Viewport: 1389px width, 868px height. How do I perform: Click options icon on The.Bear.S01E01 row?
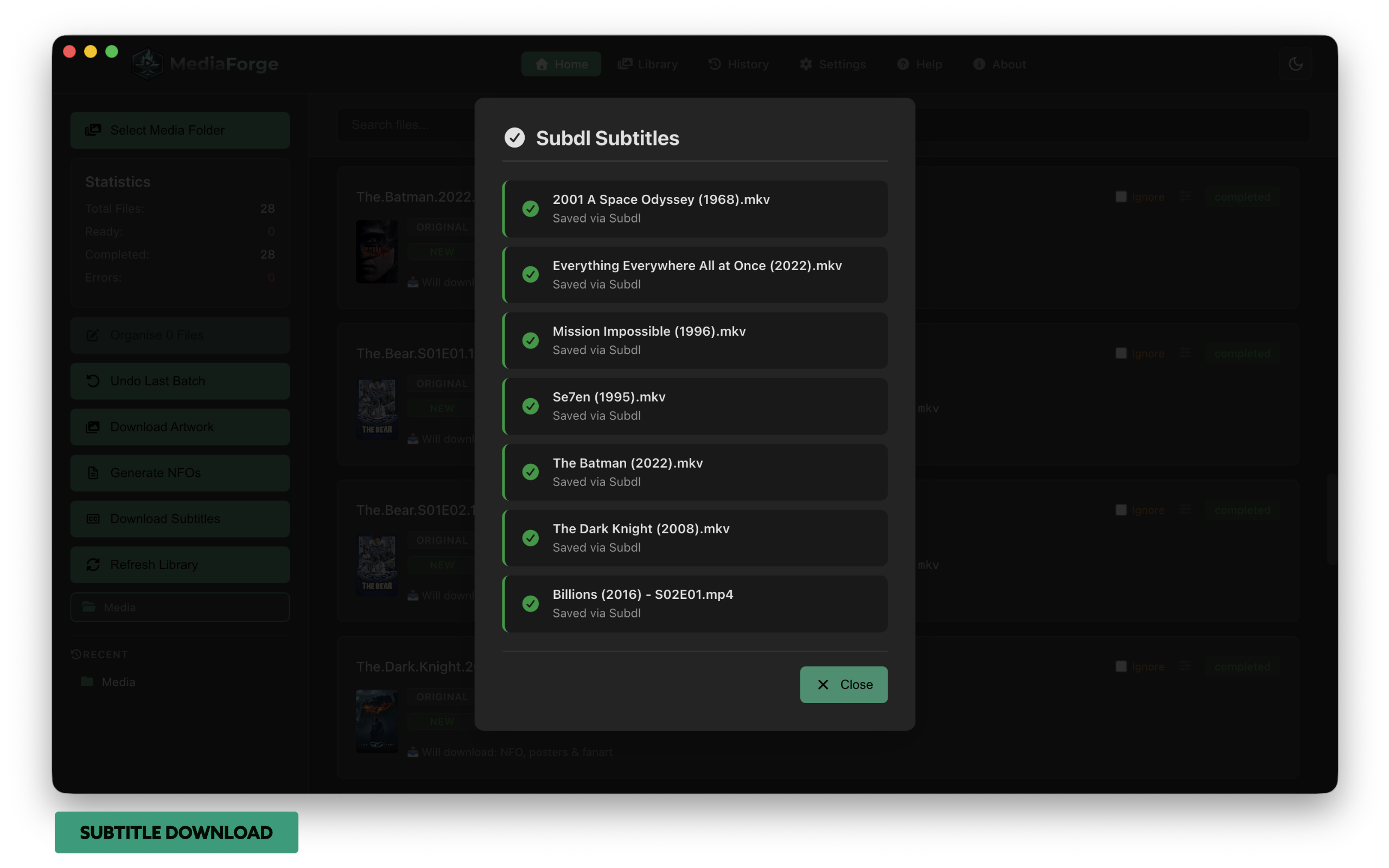click(x=1184, y=353)
